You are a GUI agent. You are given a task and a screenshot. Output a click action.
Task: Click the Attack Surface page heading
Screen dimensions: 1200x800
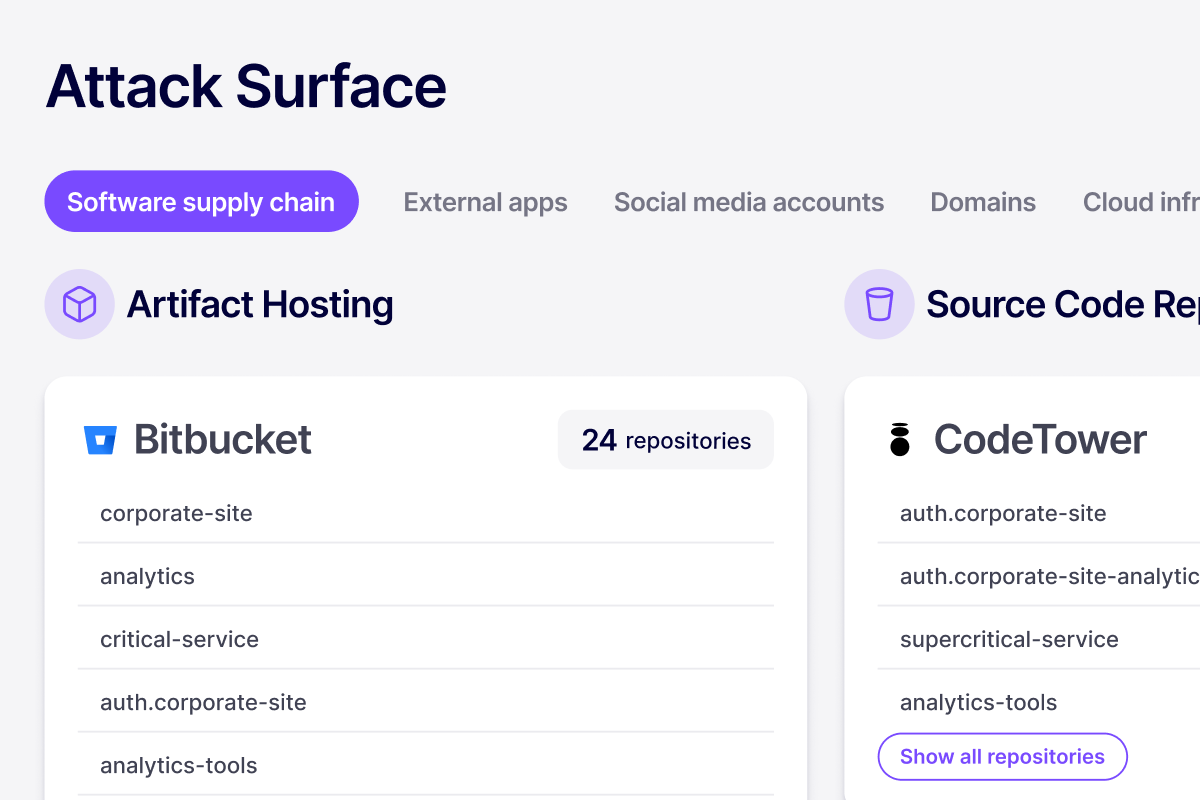246,88
